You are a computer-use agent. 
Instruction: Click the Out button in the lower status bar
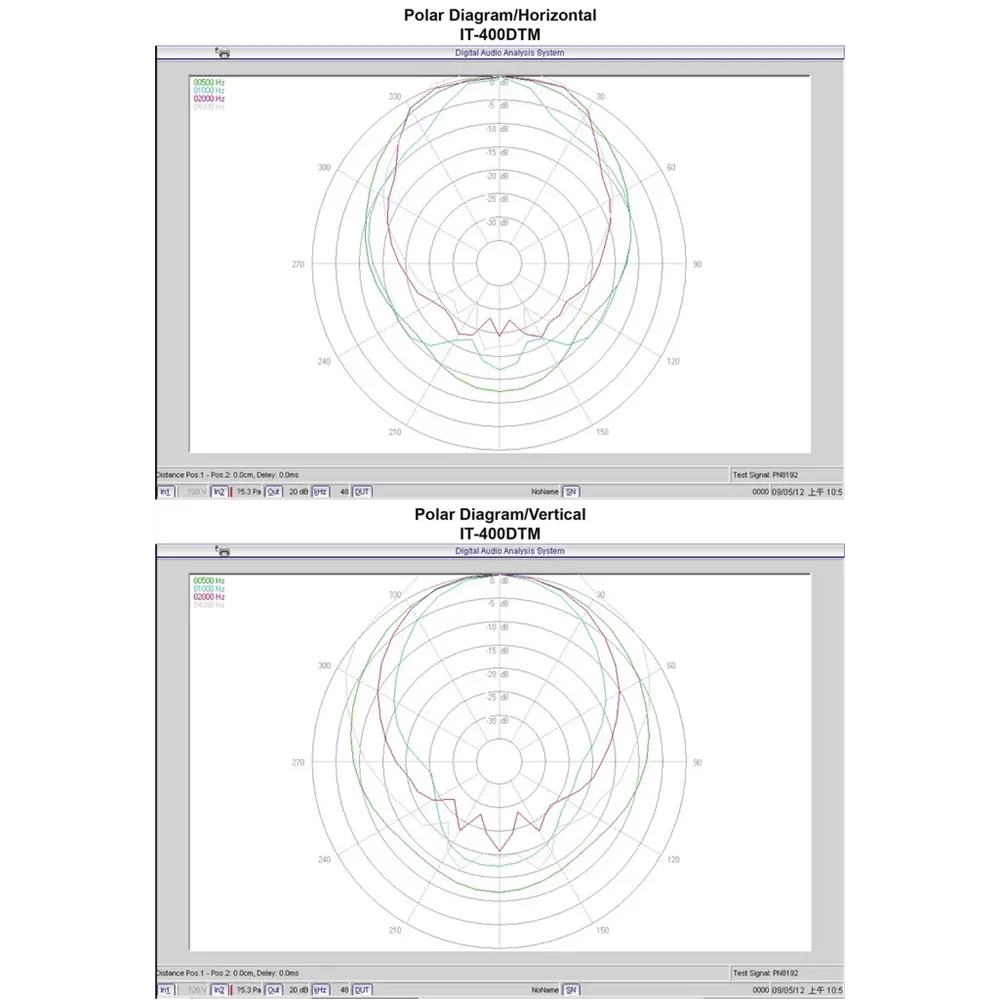[x=273, y=990]
